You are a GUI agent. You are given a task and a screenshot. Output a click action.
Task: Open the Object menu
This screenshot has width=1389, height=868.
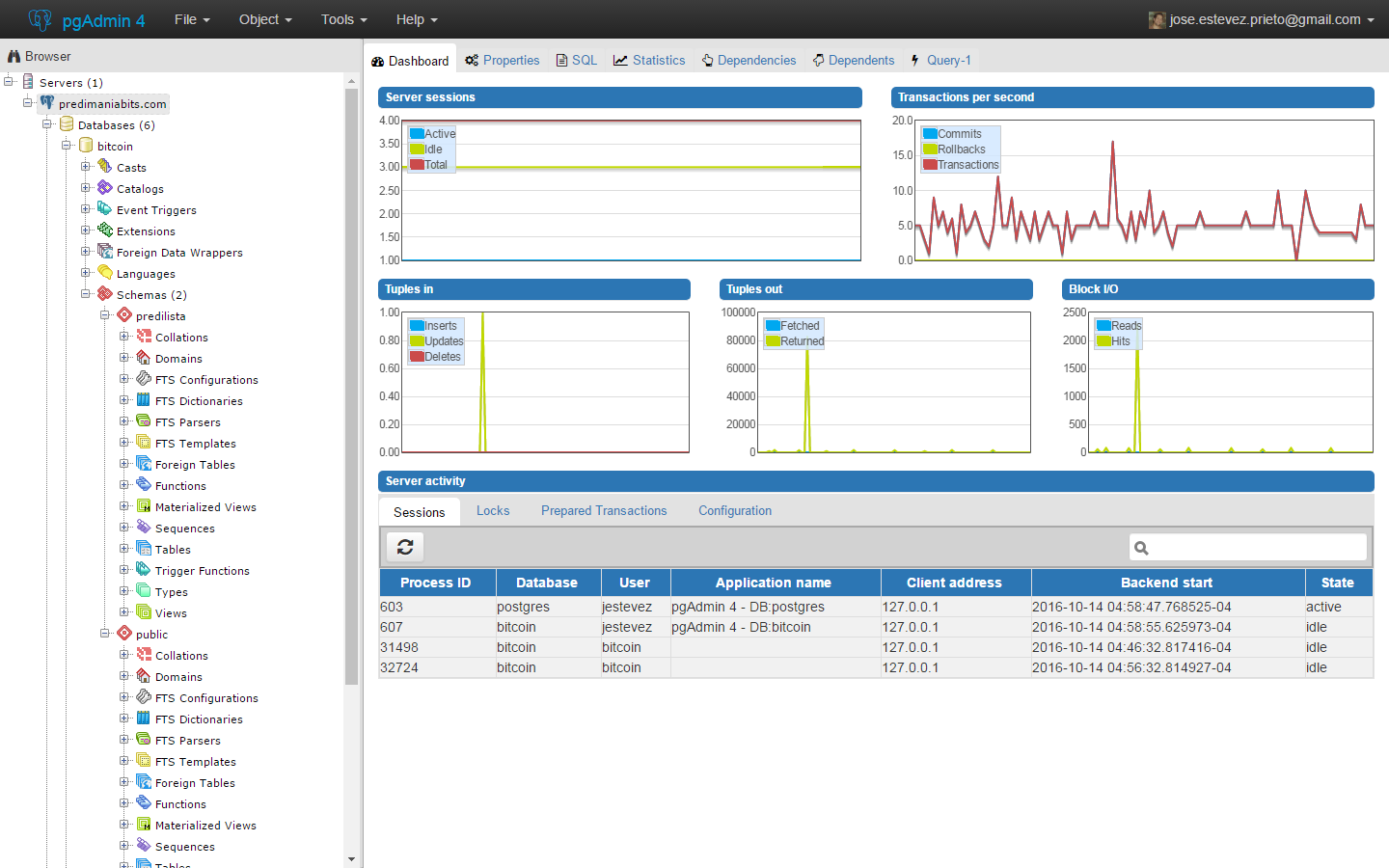coord(265,19)
